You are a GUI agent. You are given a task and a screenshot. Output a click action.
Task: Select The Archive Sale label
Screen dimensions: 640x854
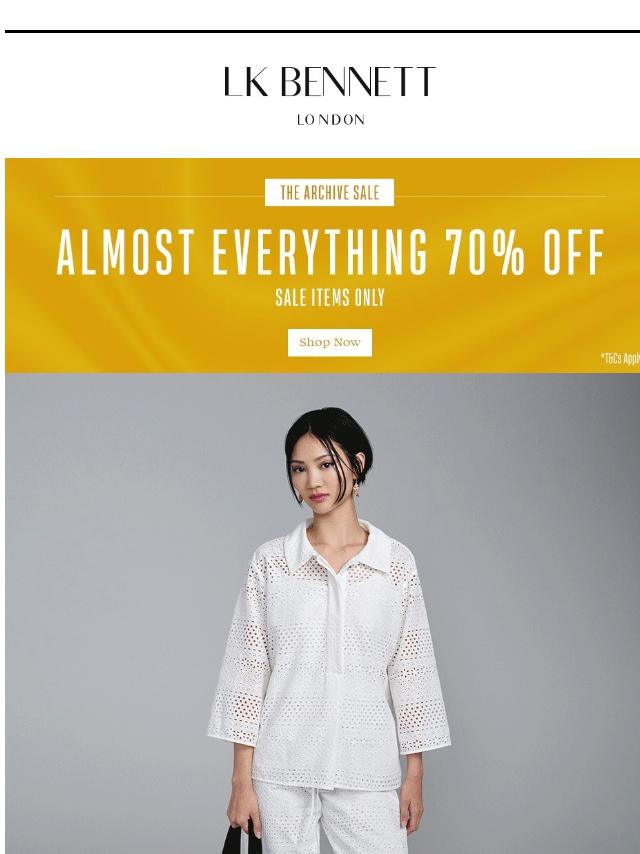pyautogui.click(x=329, y=192)
